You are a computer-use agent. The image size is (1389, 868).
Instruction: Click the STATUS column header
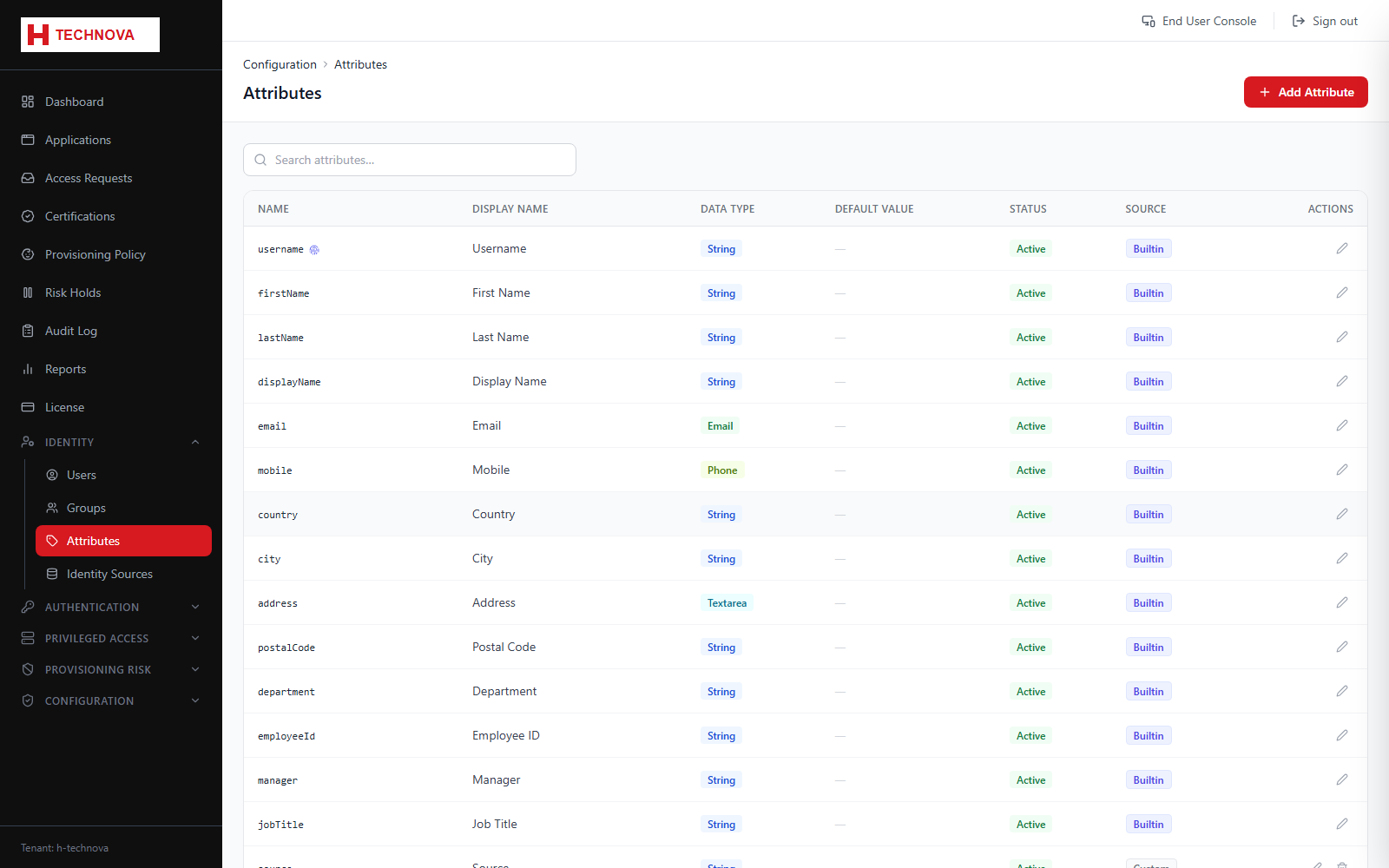tap(1028, 209)
